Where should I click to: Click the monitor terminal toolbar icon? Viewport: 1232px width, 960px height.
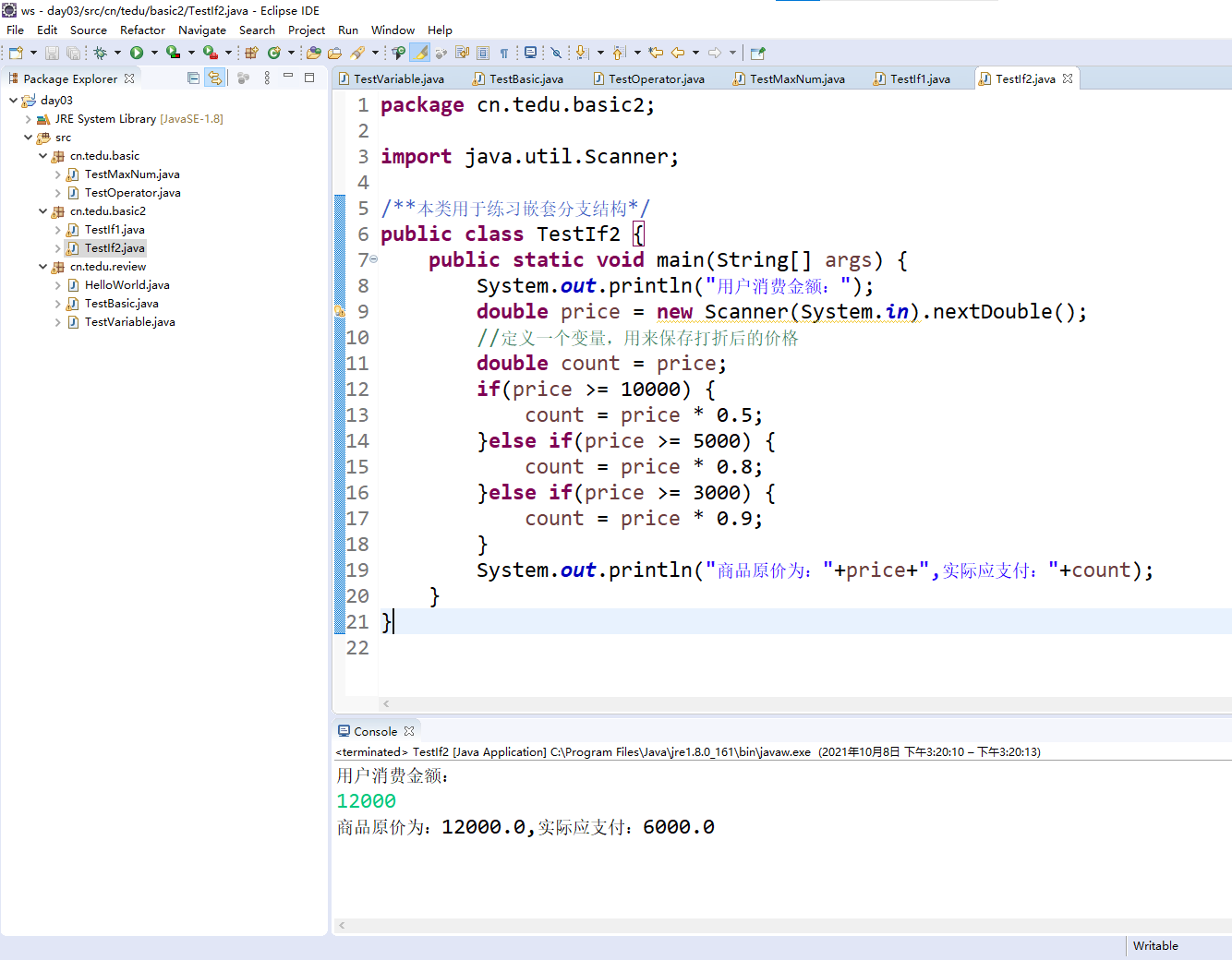coord(530,53)
